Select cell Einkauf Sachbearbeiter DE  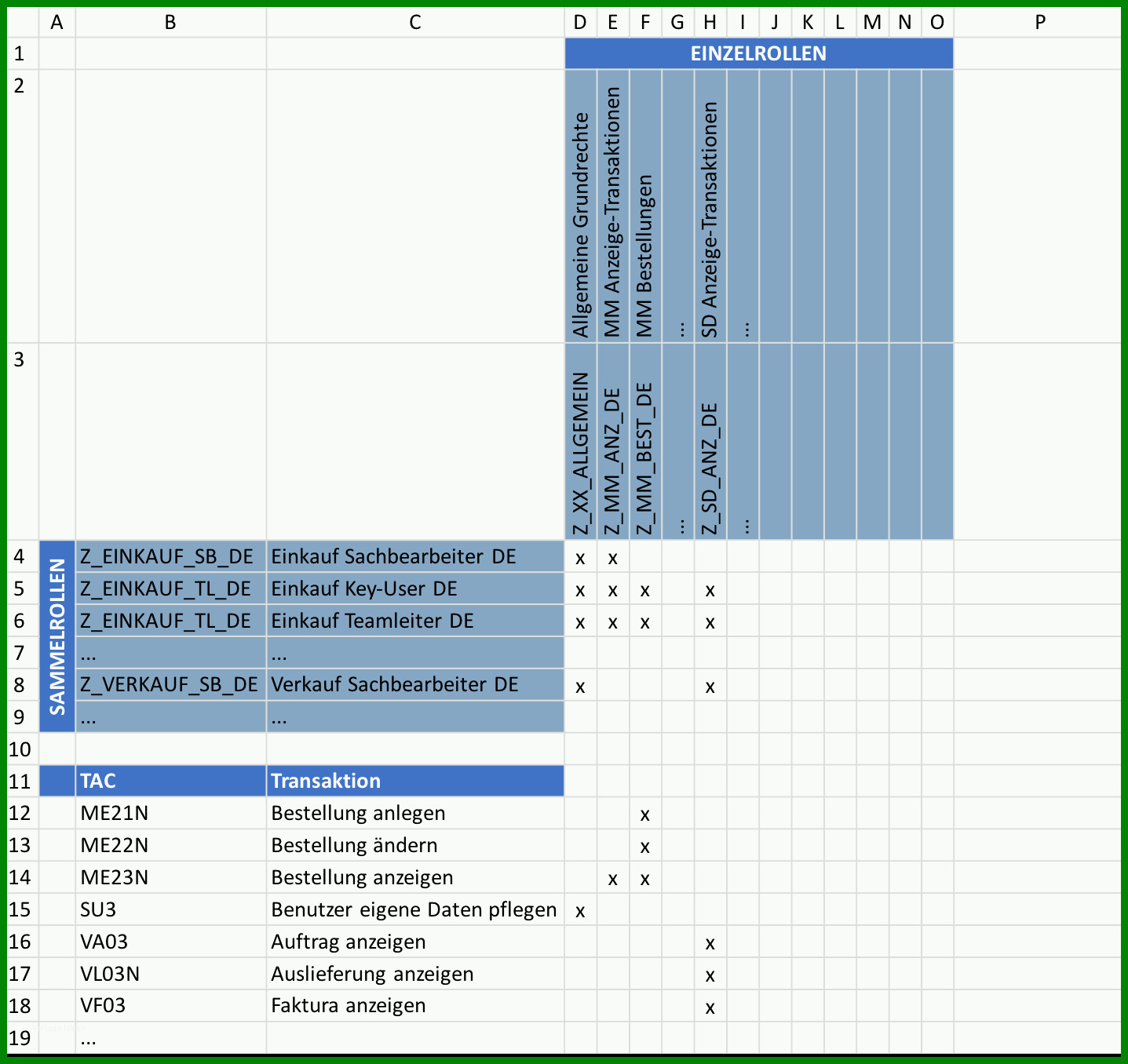pyautogui.click(x=415, y=556)
